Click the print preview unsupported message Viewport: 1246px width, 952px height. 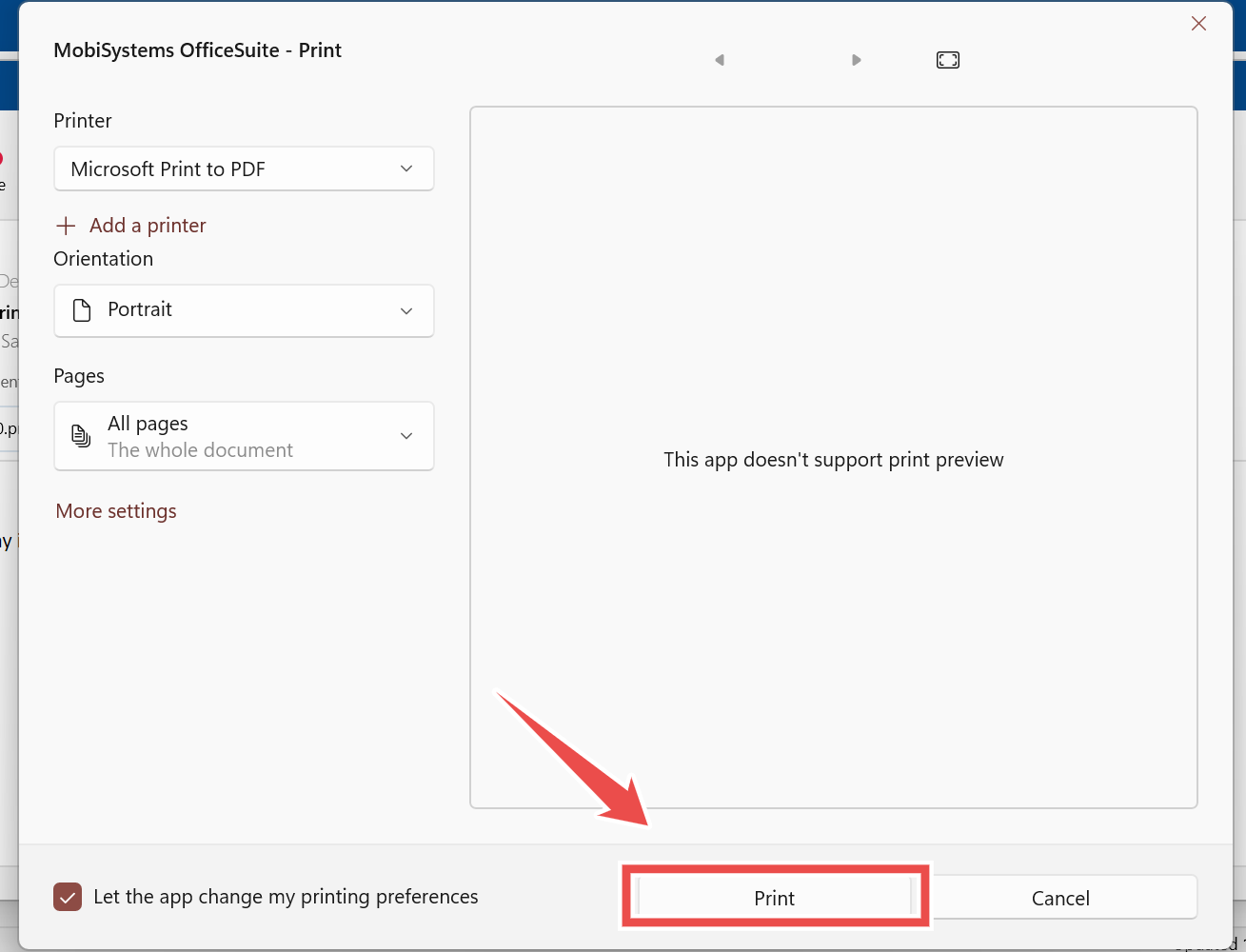pyautogui.click(x=834, y=460)
